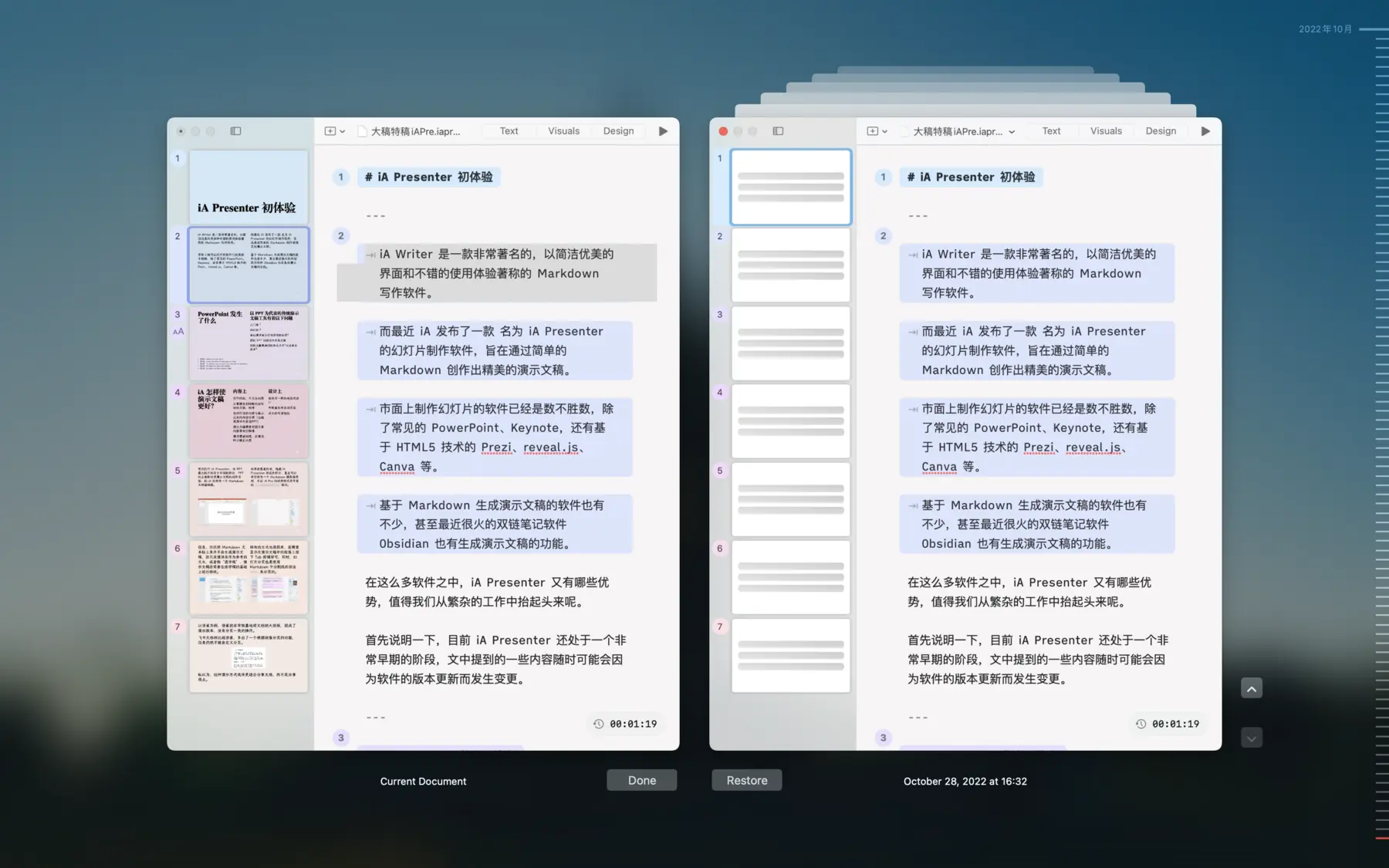Click paragraph starting 'iA Writer 是一款' in restored version

[x=1037, y=273]
